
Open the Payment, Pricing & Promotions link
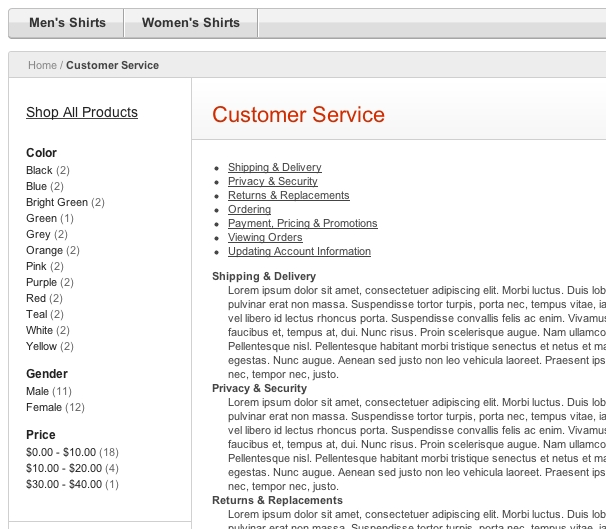pyautogui.click(x=303, y=223)
